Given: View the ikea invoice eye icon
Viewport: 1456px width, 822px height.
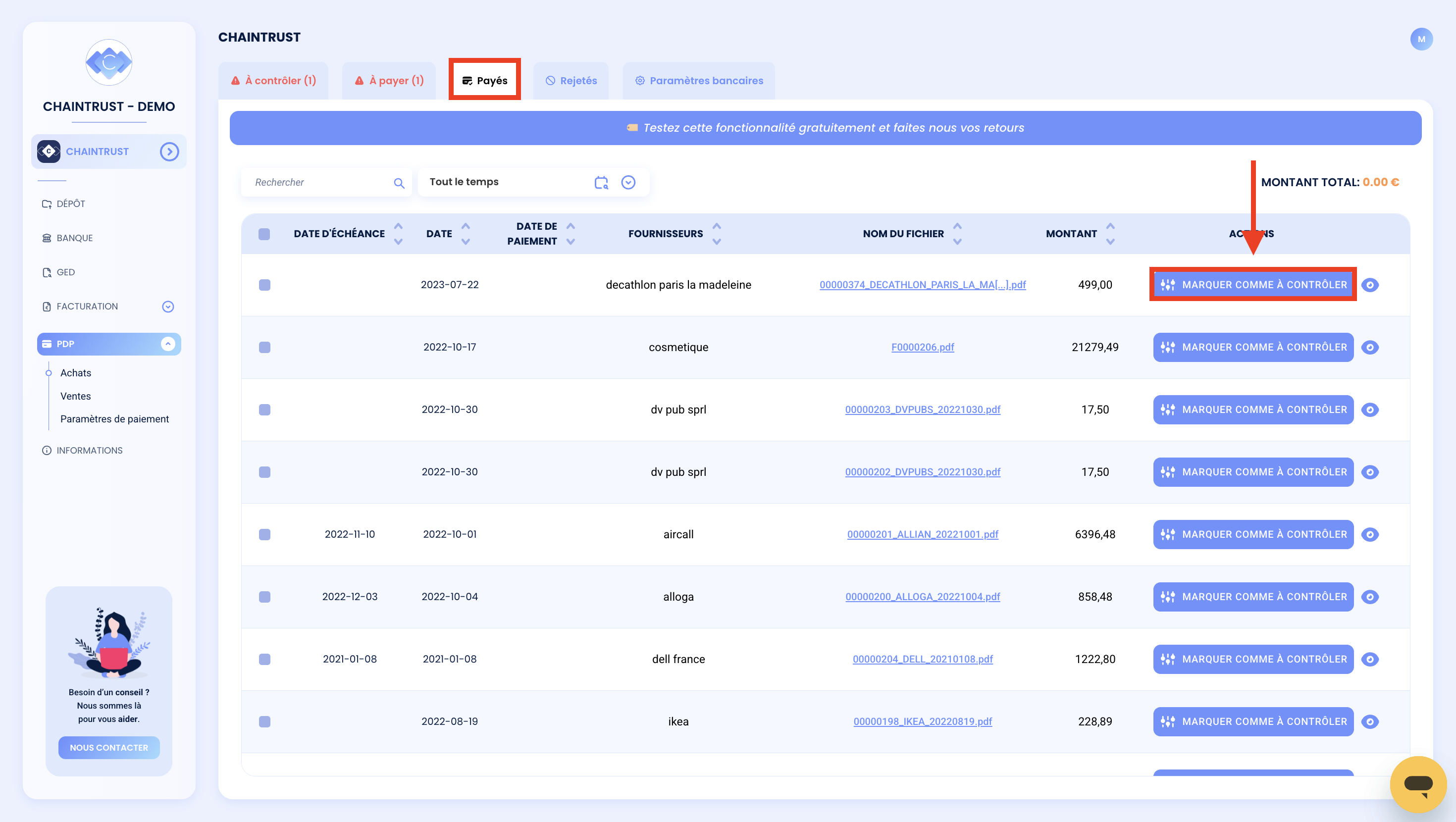Looking at the screenshot, I should [1369, 721].
